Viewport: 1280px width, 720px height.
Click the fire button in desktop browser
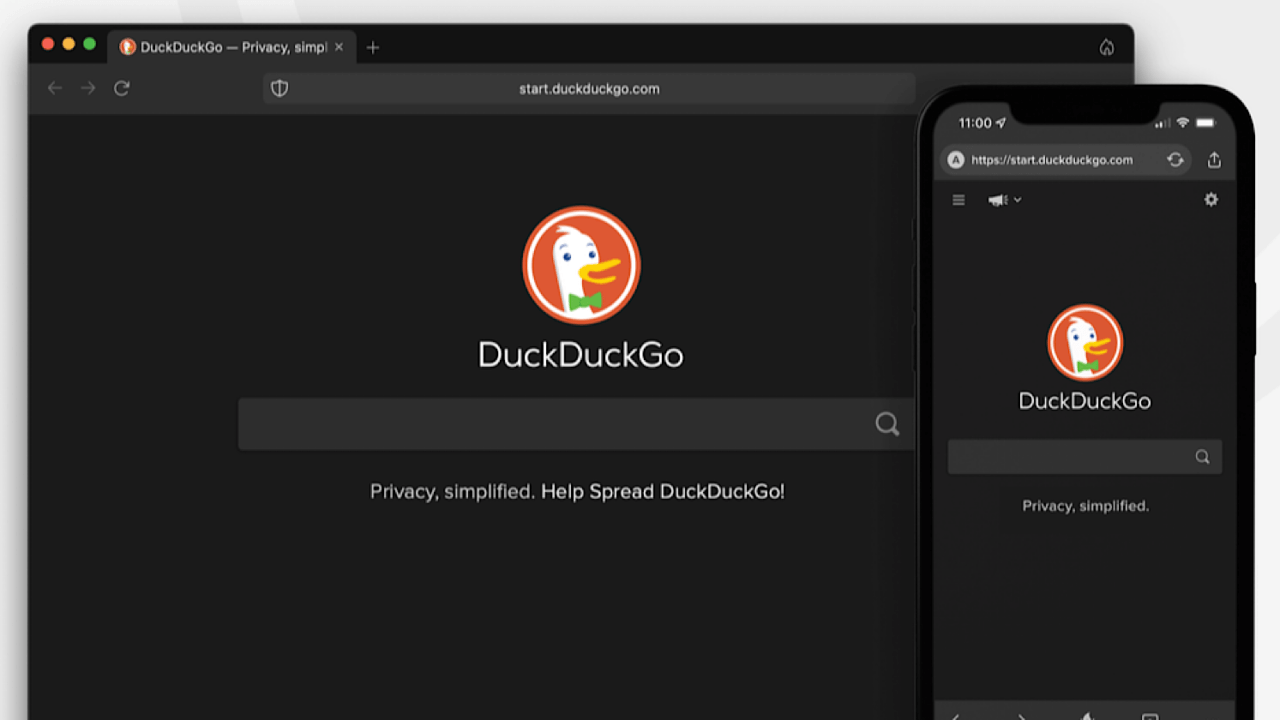coord(1106,47)
